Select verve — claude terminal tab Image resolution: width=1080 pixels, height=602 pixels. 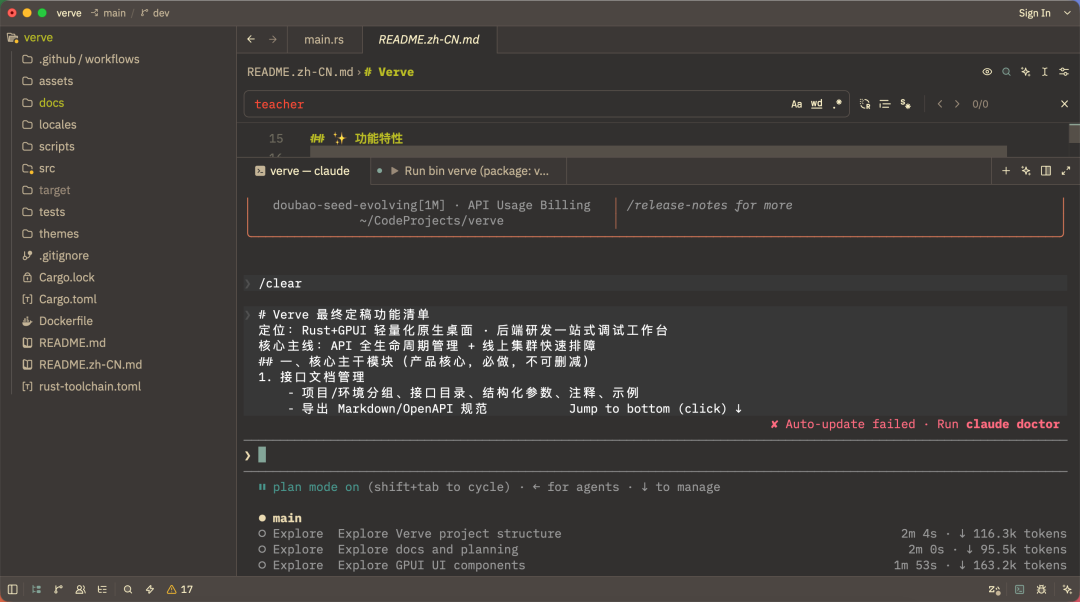point(303,171)
